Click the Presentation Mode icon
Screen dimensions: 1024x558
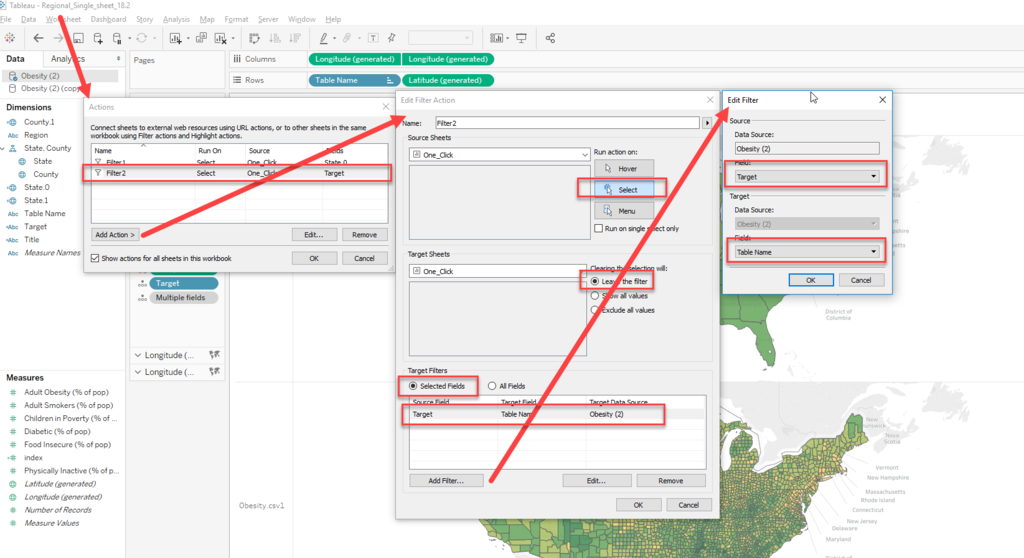pyautogui.click(x=521, y=38)
